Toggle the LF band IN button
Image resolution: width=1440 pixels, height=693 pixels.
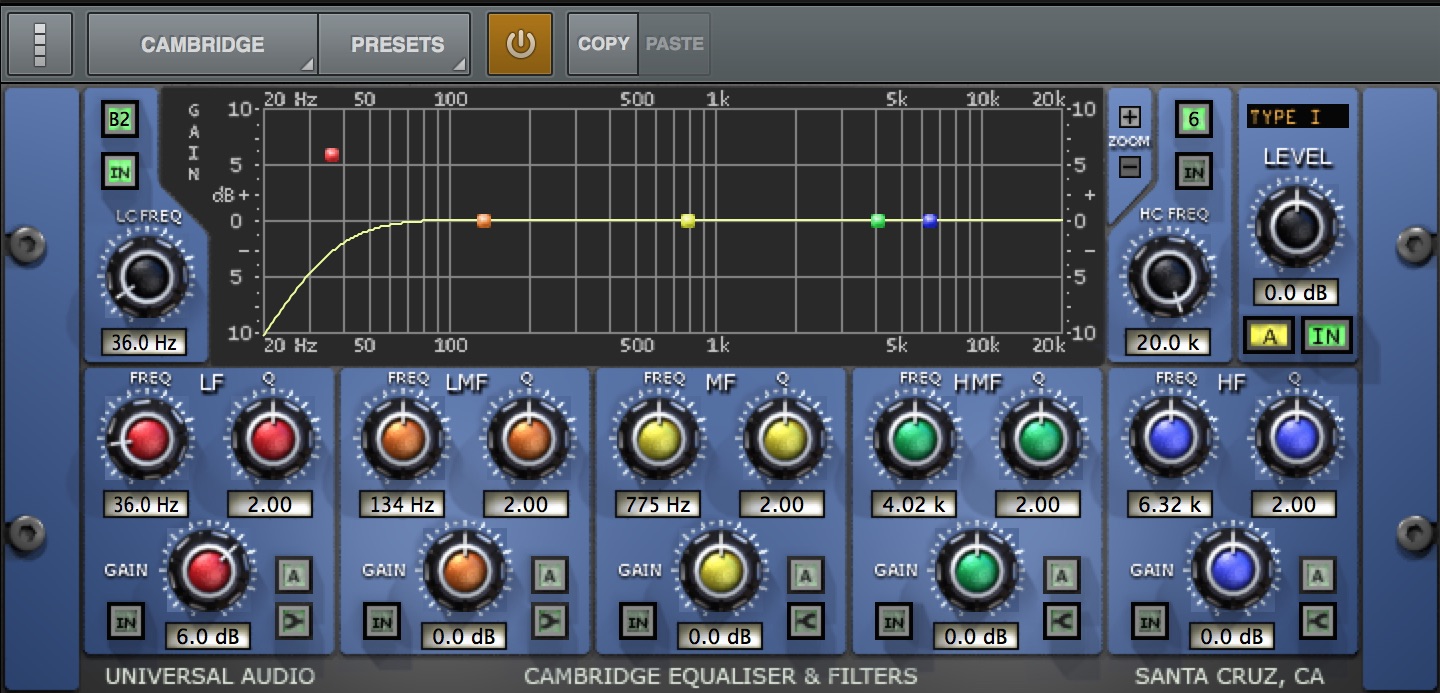125,622
